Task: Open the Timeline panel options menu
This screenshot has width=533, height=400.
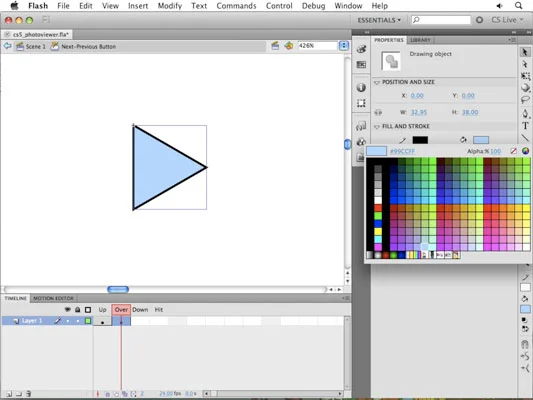Action: [346, 298]
